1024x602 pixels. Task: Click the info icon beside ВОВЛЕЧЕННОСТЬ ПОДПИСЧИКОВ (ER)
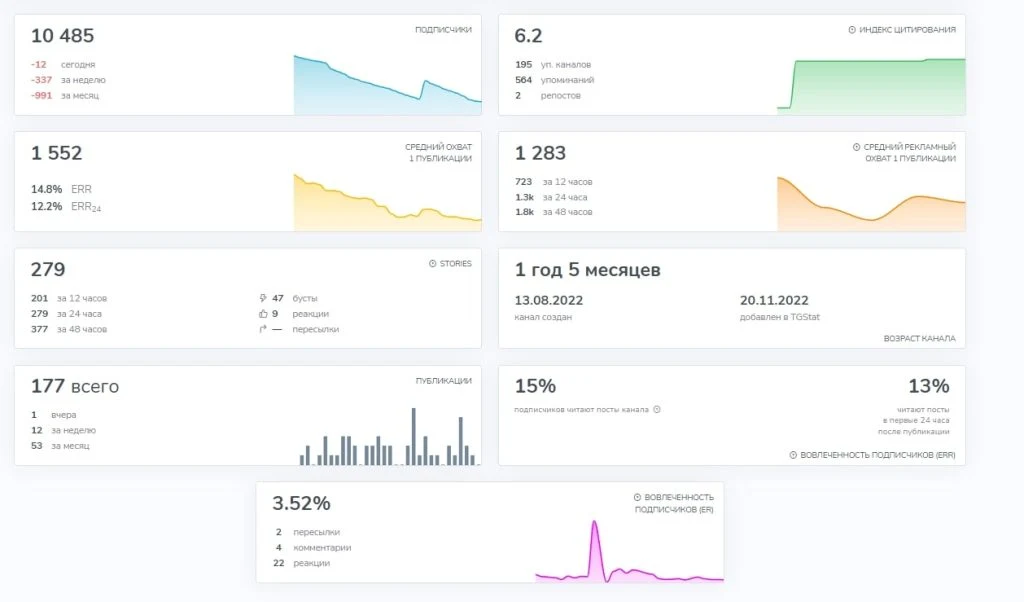tap(637, 498)
